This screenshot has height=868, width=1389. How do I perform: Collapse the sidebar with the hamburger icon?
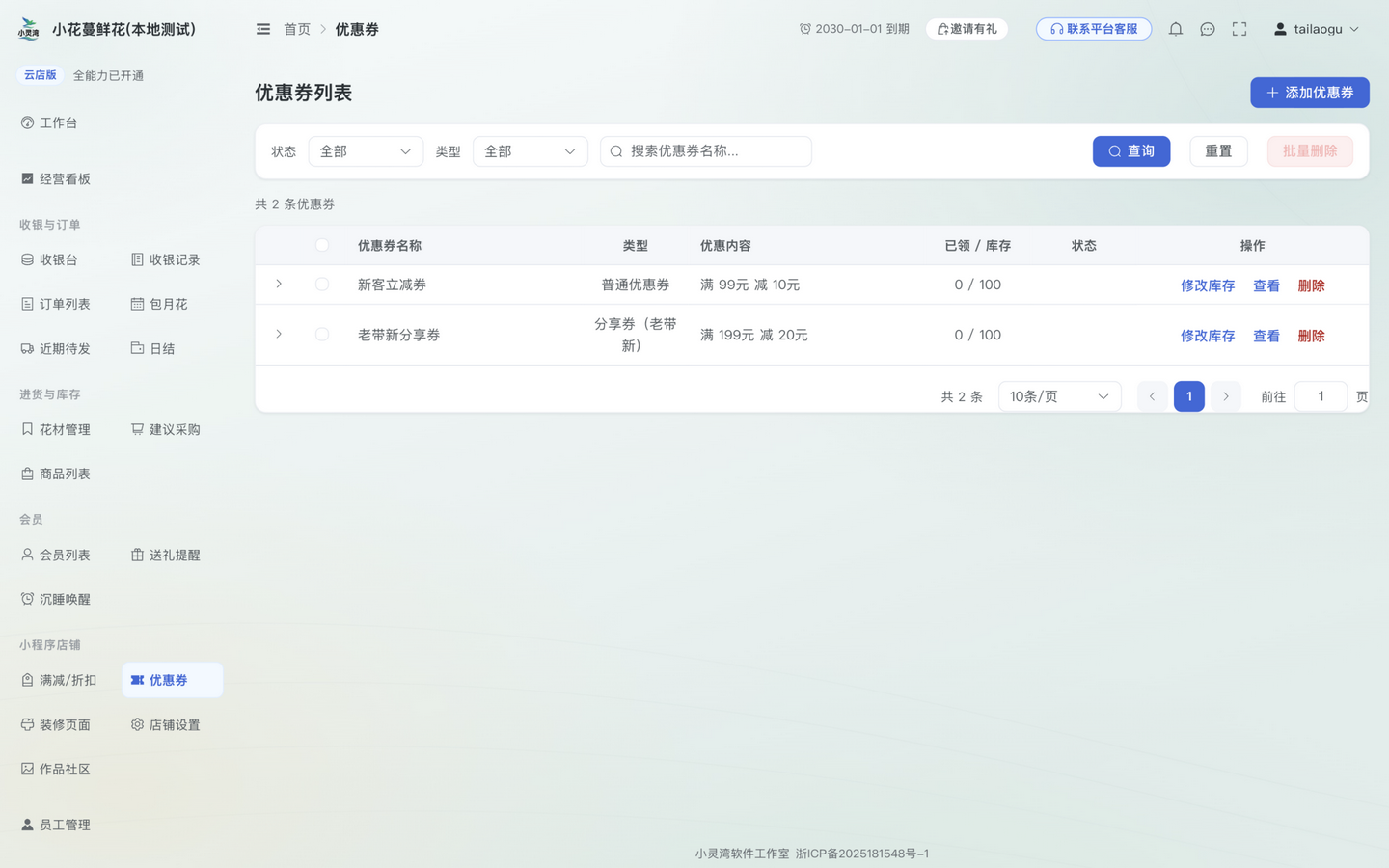pos(263,29)
